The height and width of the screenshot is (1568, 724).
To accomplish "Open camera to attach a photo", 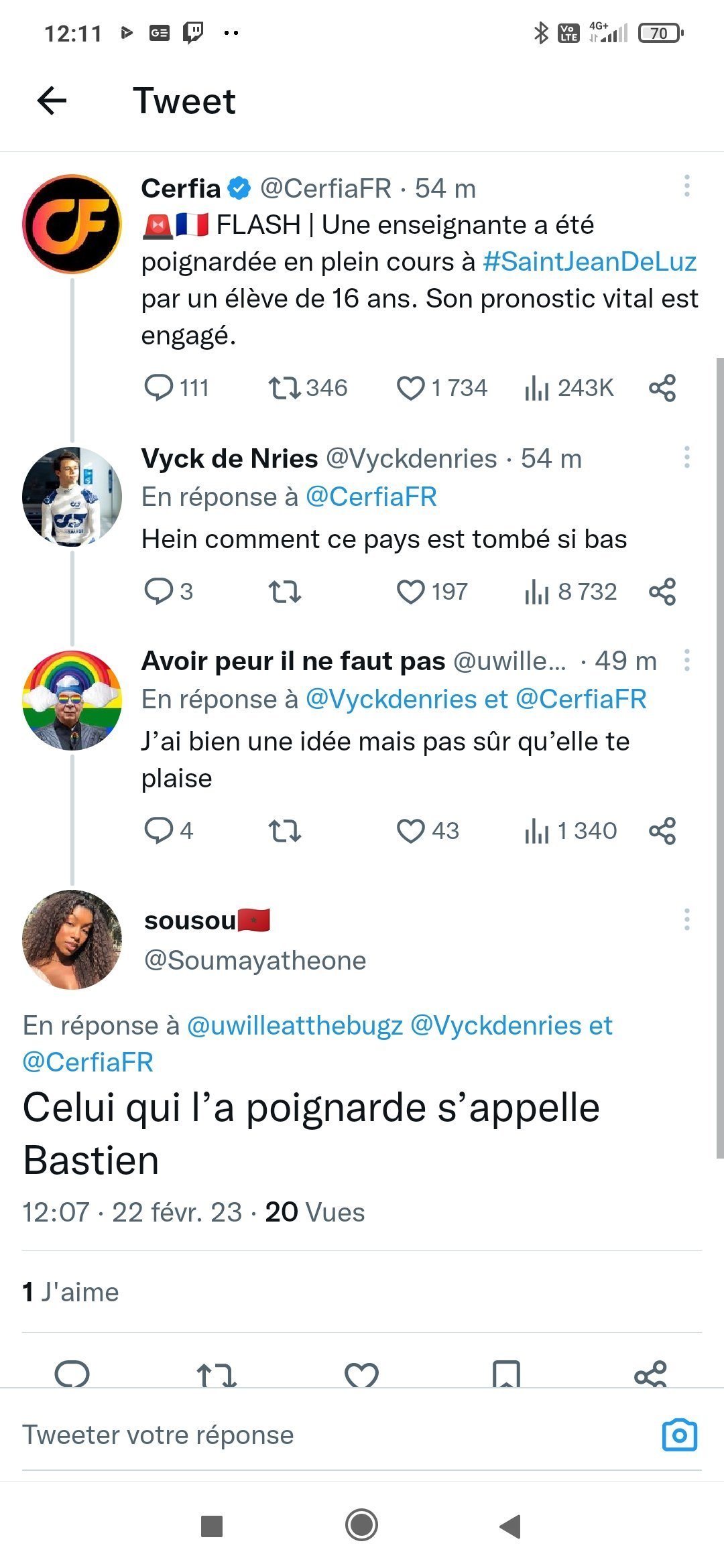I will (x=679, y=1435).
